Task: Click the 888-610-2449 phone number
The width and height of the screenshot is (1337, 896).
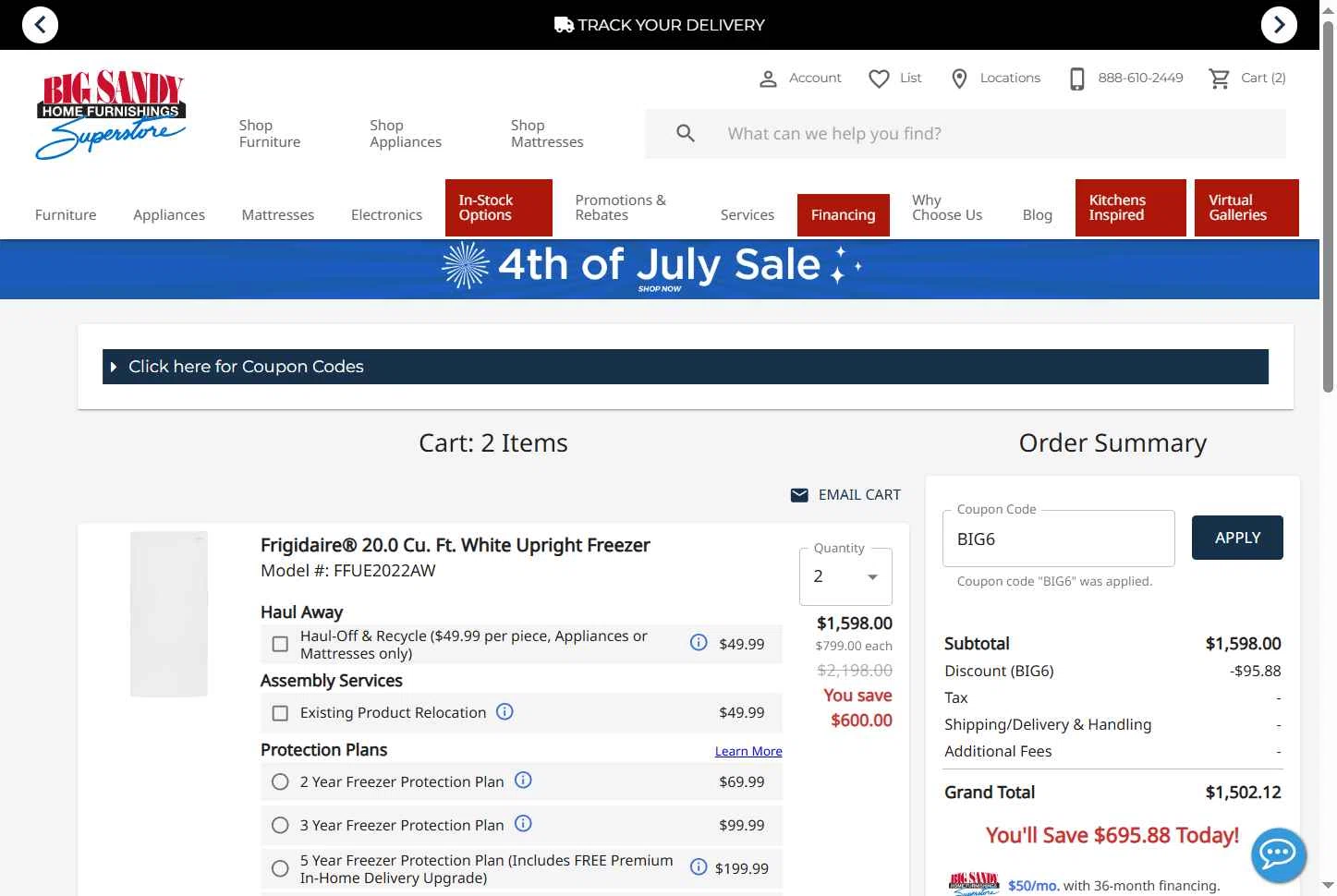Action: pyautogui.click(x=1140, y=78)
